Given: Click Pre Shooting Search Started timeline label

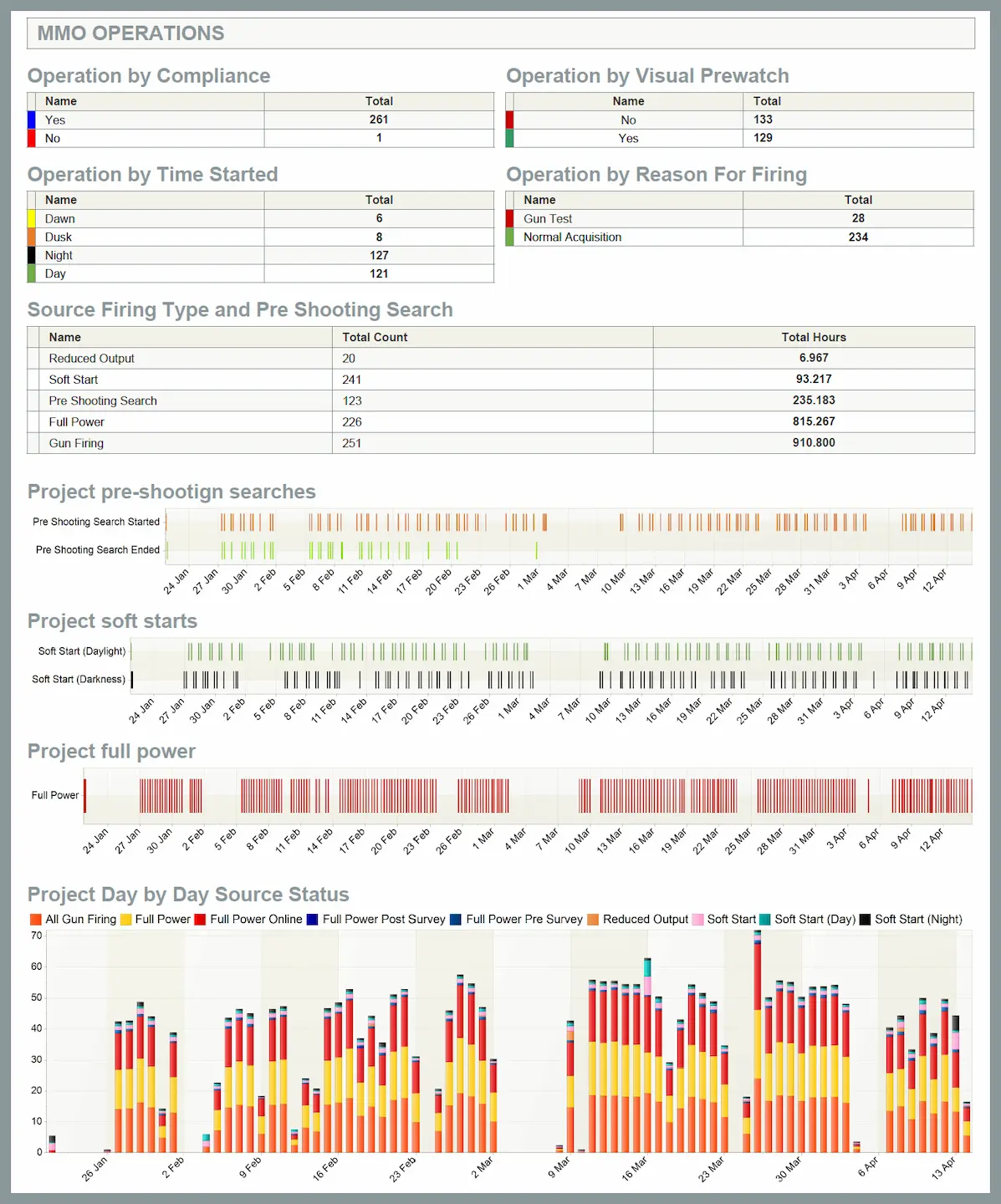Looking at the screenshot, I should coord(96,522).
